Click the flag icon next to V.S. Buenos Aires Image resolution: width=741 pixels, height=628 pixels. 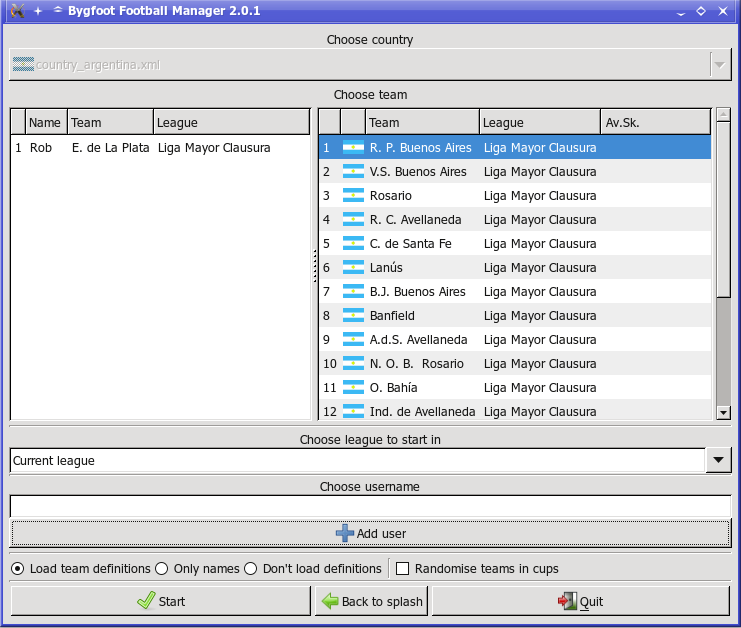point(353,172)
